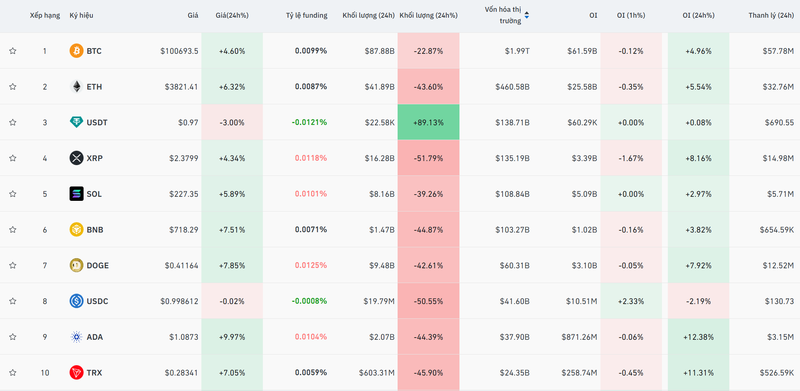Sort table by Giá(24h%) column header
The image size is (800, 391).
232,15
